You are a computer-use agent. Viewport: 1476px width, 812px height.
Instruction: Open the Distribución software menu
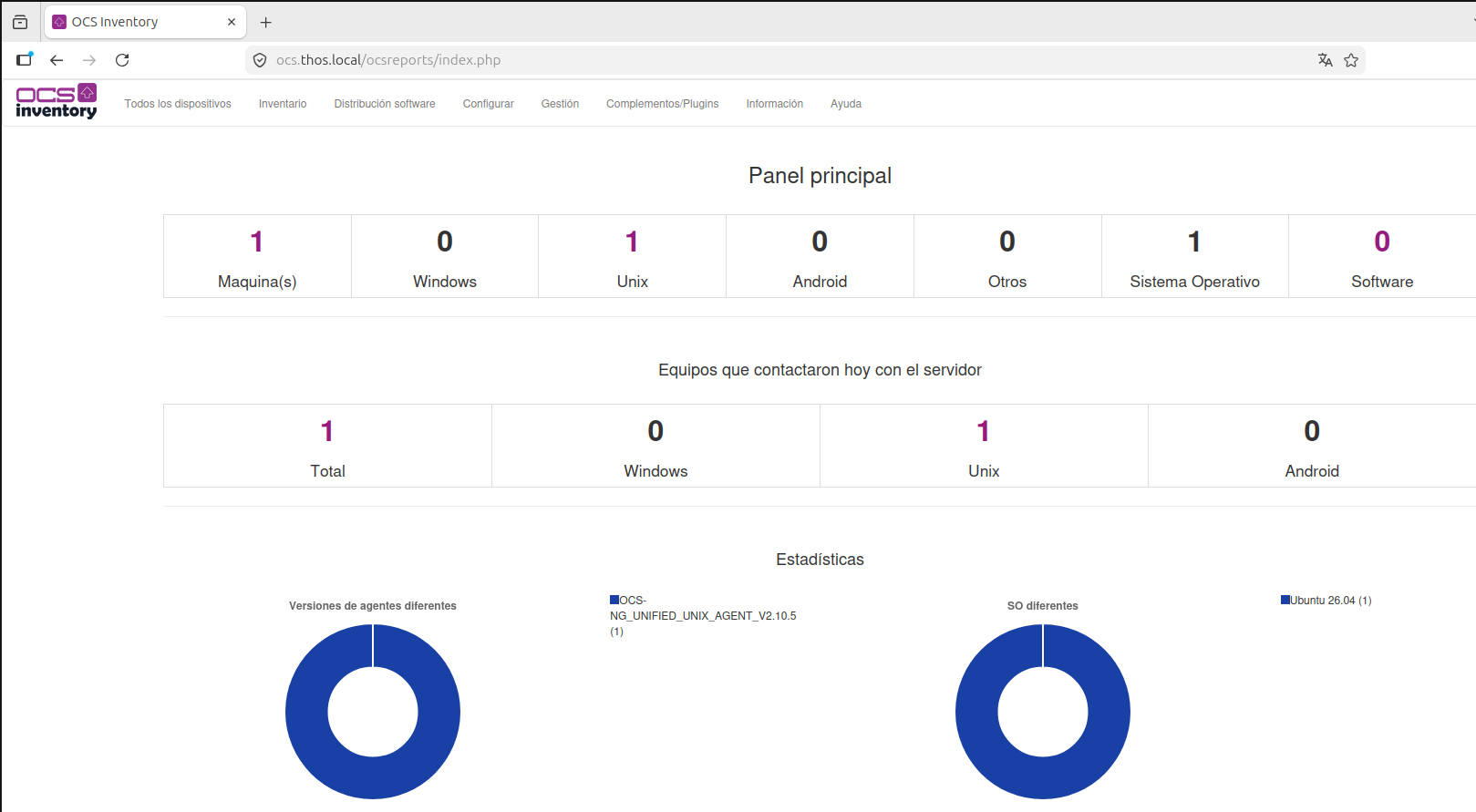[385, 104]
